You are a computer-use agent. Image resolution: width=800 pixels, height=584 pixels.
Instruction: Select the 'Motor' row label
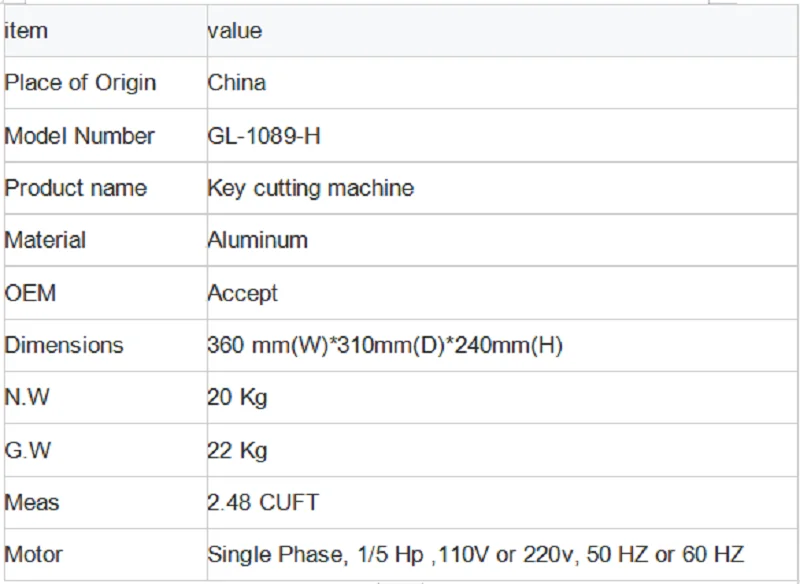pyautogui.click(x=33, y=554)
